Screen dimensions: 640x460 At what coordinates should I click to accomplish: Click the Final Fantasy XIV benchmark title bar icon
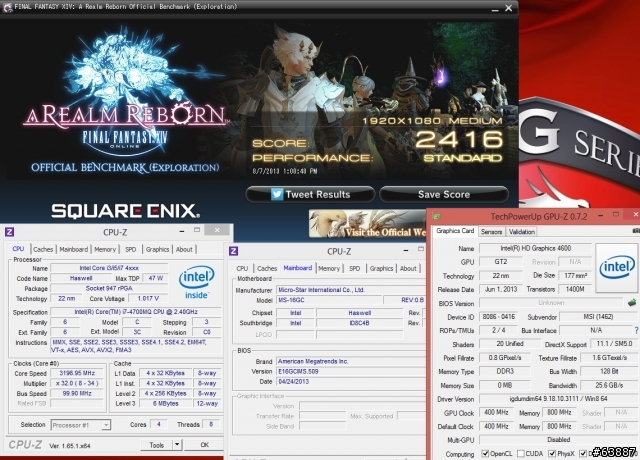[x=7, y=7]
